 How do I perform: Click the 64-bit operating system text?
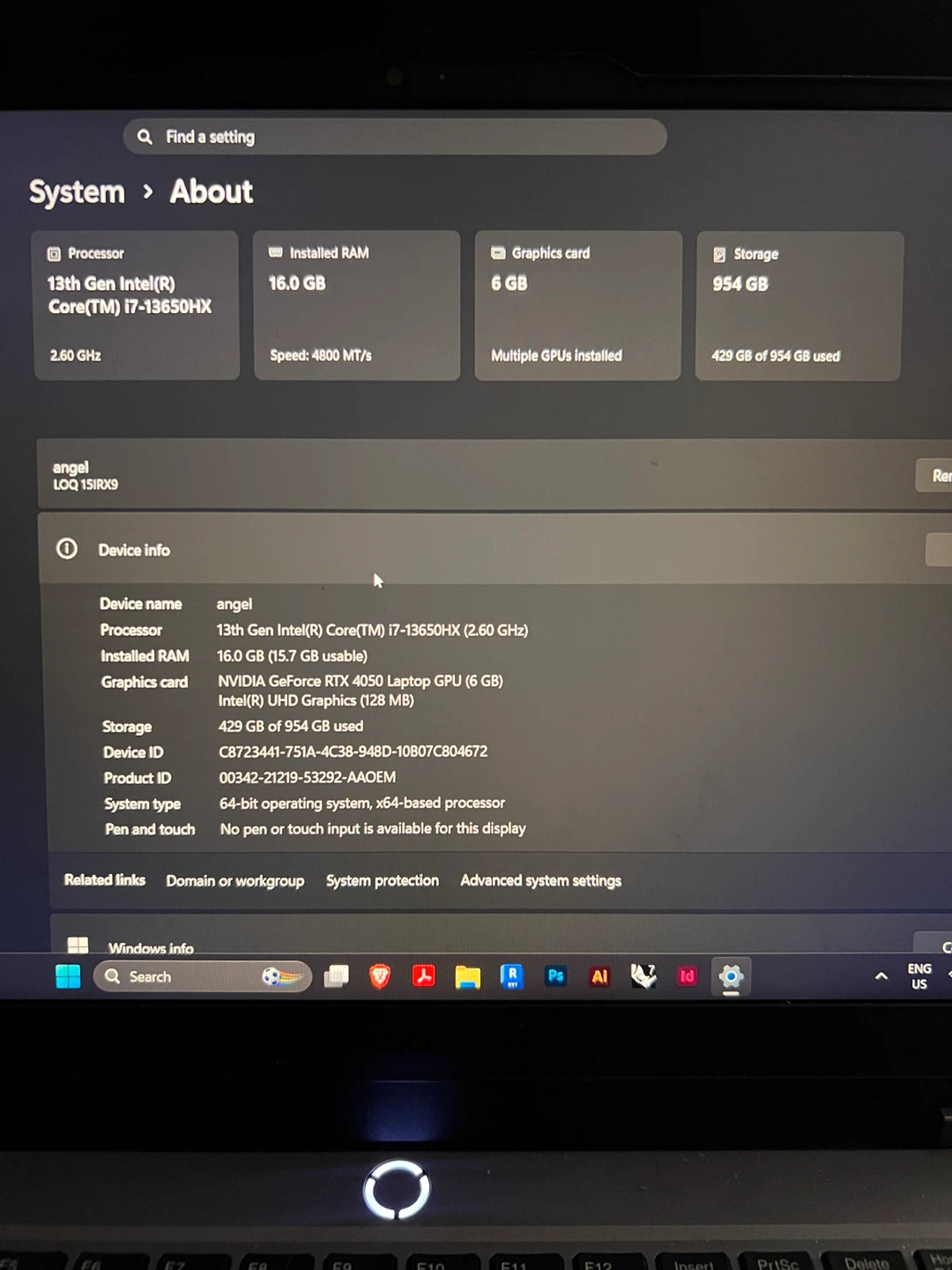click(x=362, y=803)
